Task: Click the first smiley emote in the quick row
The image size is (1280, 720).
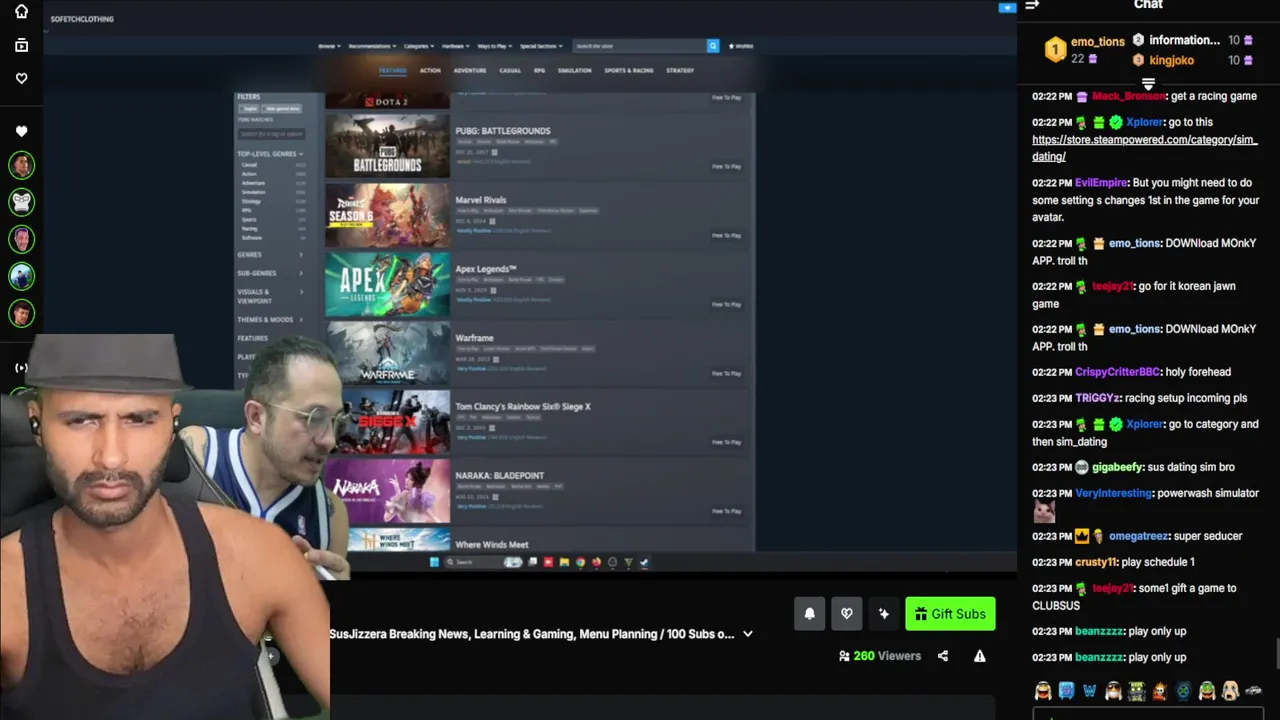Action: coord(1043,691)
